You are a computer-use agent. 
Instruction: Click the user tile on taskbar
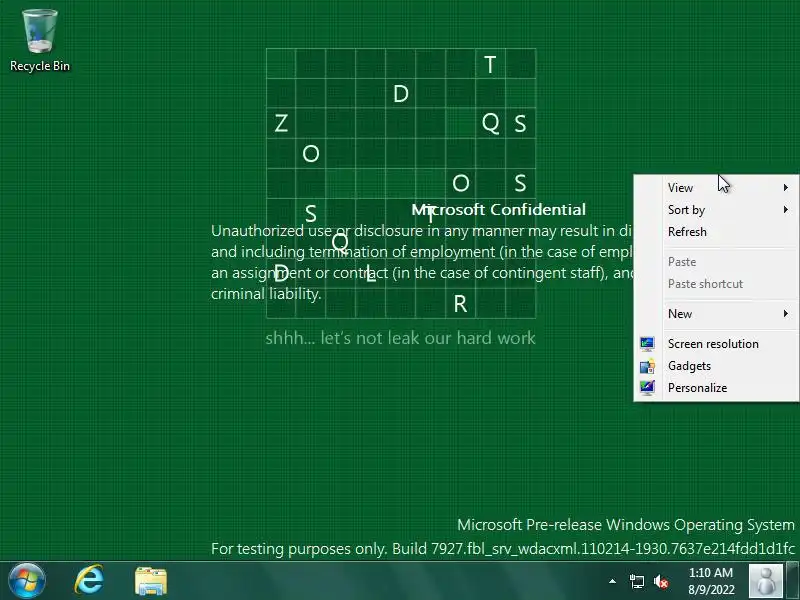pyautogui.click(x=765, y=581)
